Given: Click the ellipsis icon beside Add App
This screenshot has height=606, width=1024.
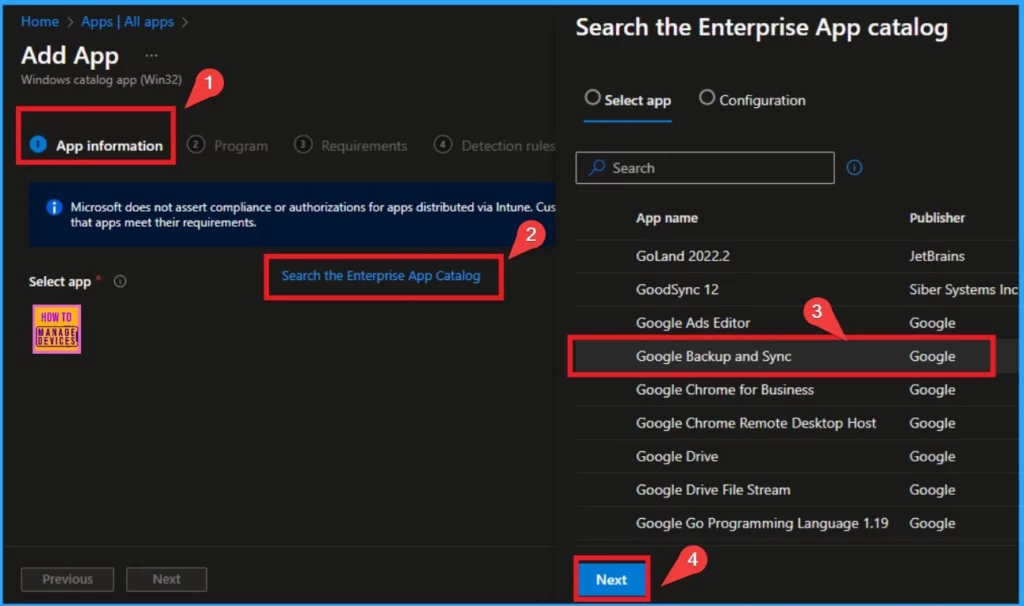Looking at the screenshot, I should point(152,56).
